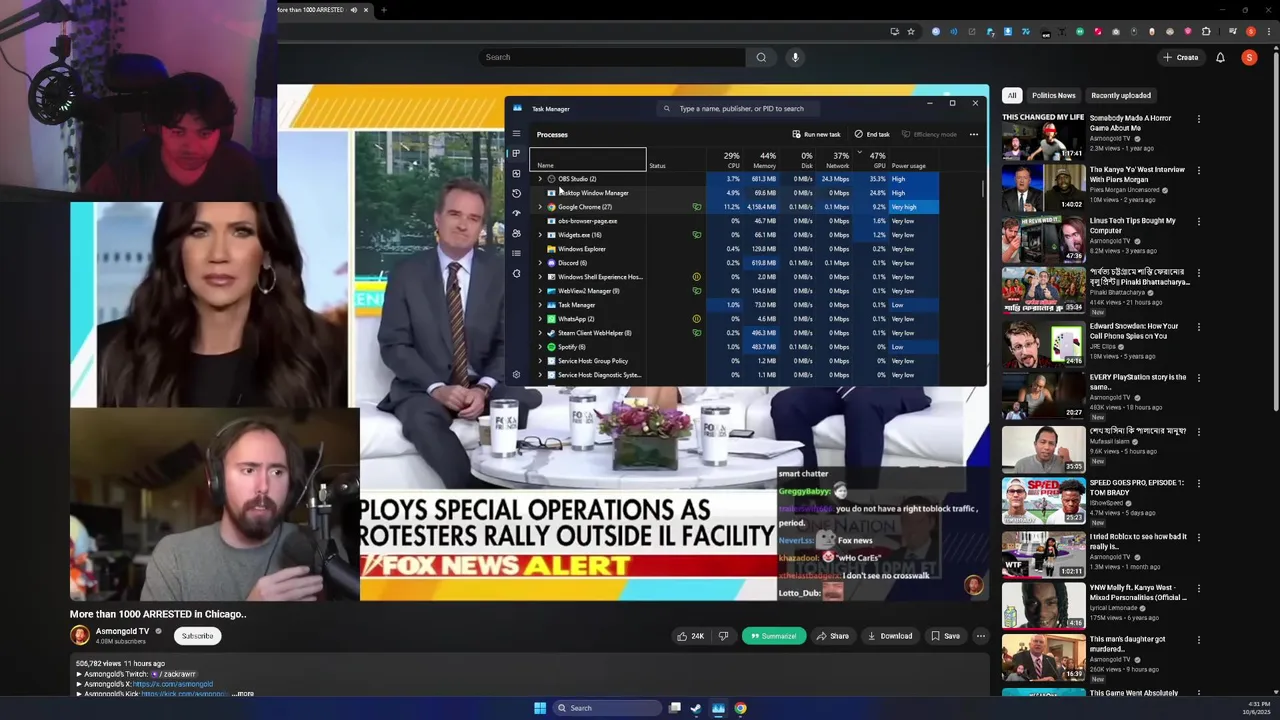Open Performance page in Task Manager sidebar

[x=516, y=173]
